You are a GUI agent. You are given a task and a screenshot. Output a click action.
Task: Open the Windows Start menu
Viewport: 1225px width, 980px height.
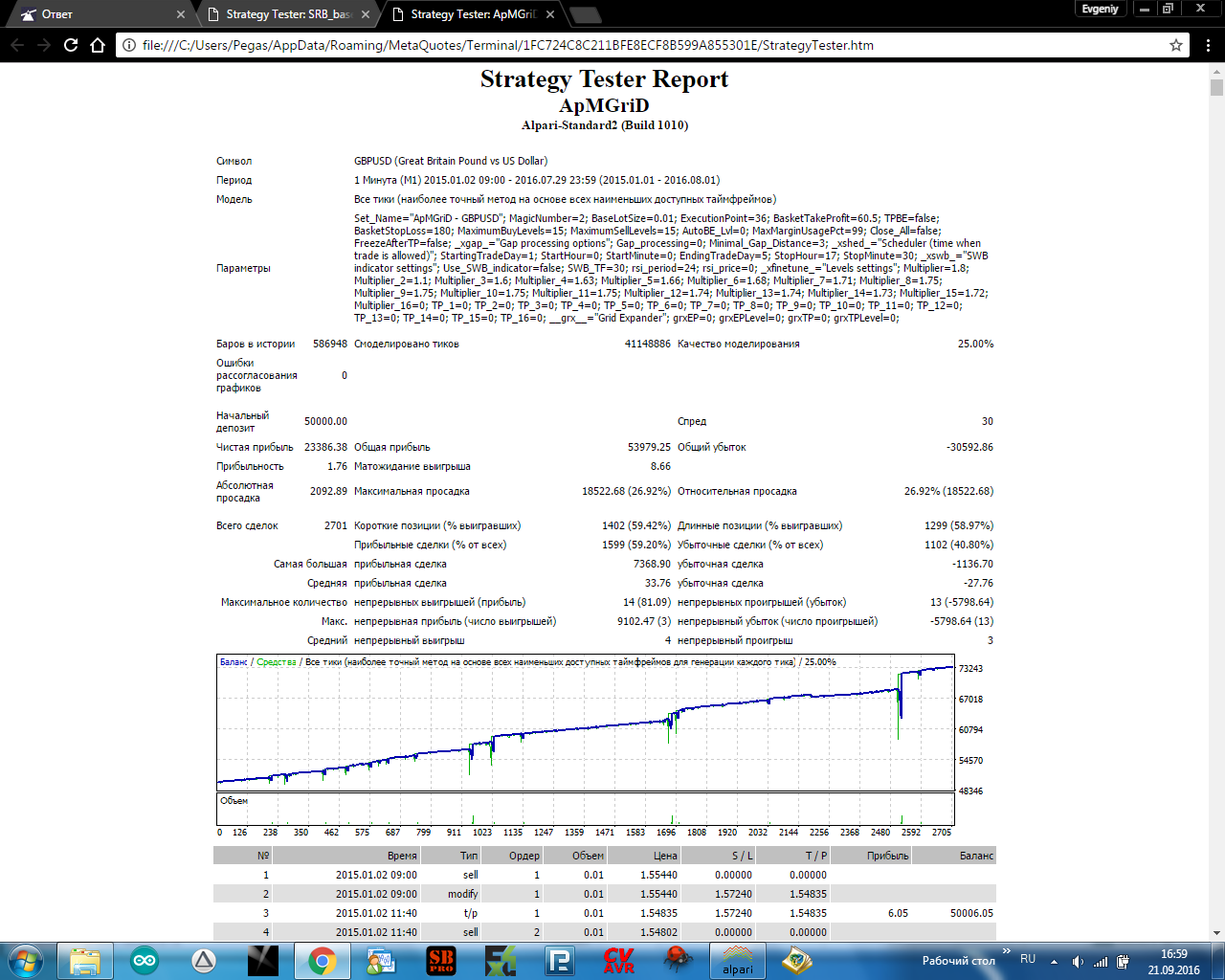click(25, 960)
